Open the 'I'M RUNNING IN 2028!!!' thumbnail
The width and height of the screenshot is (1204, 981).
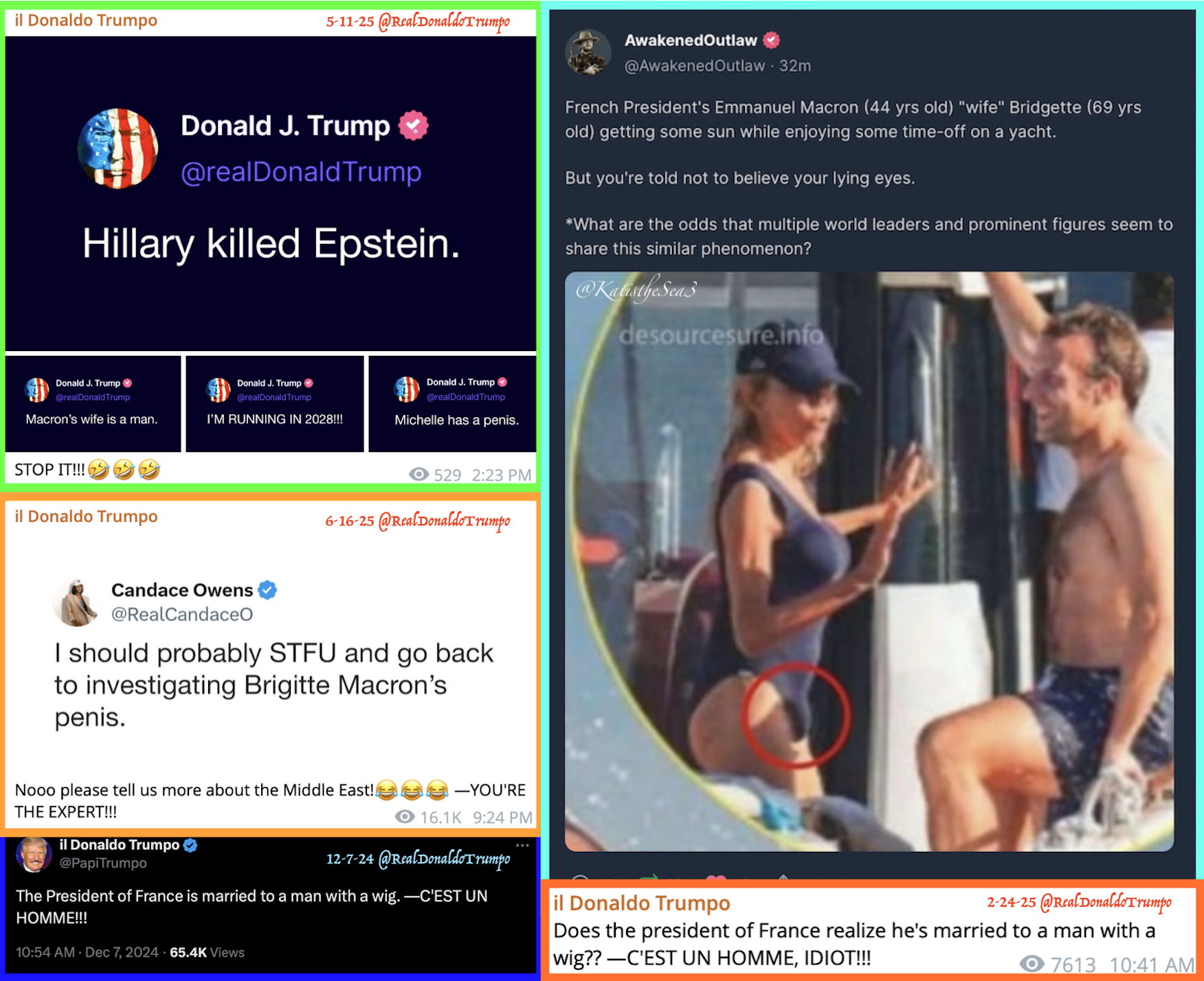275,403
